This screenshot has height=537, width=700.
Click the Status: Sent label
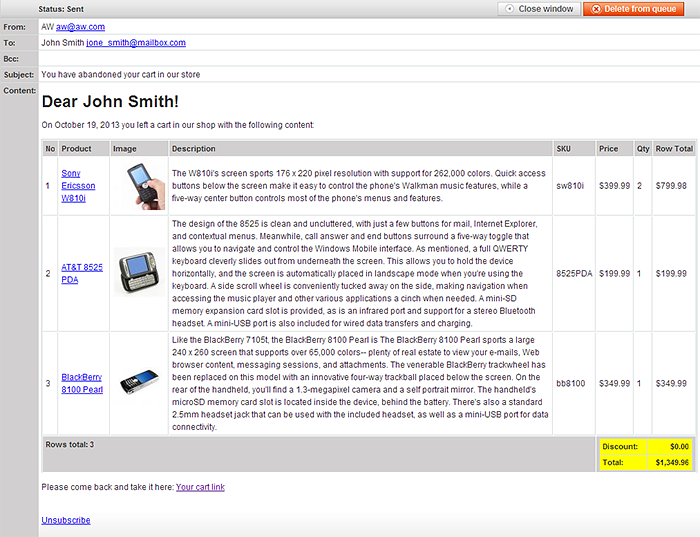[61, 9]
